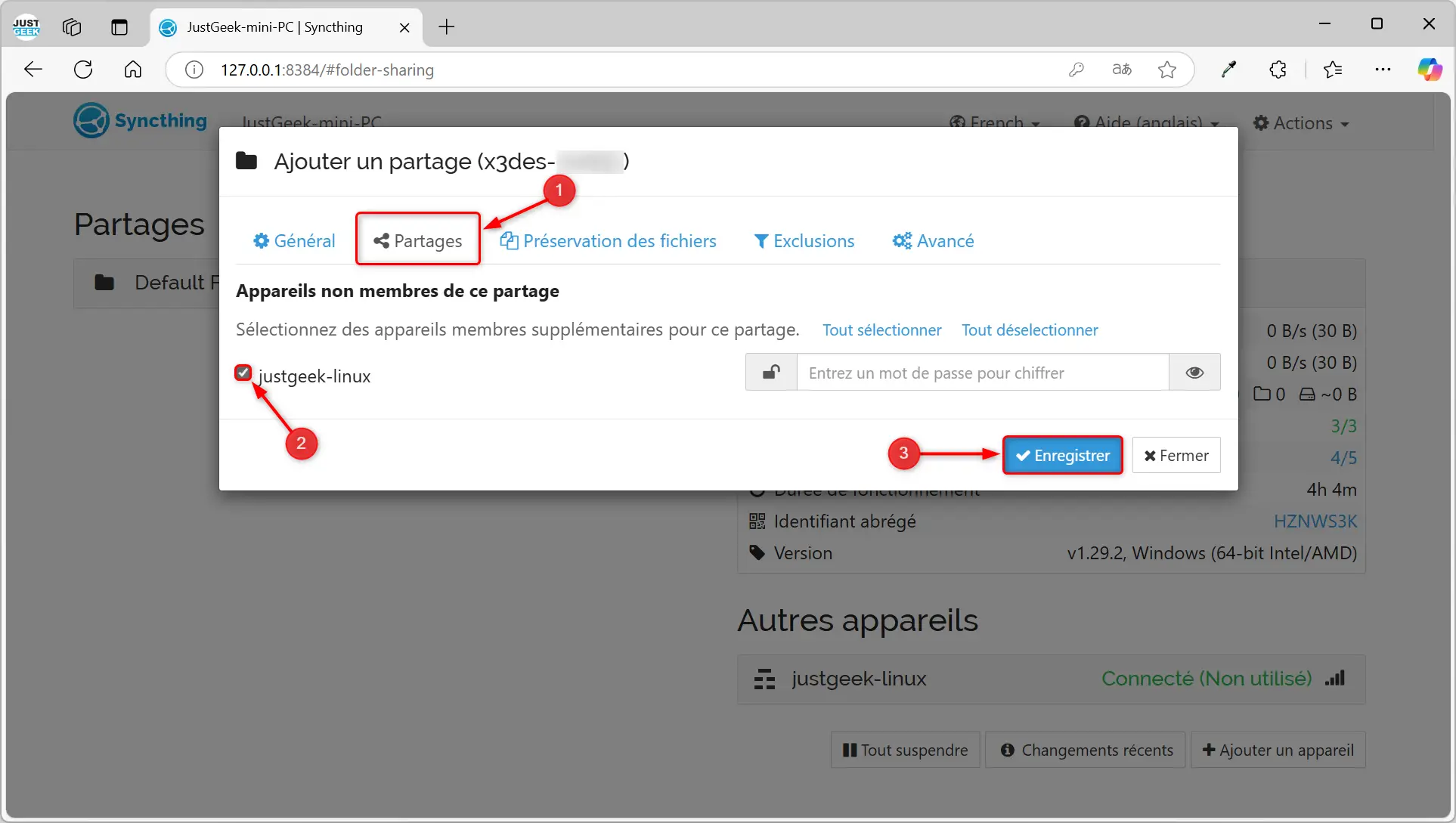Click the Version v1.29.2 text
This screenshot has height=823, width=1456.
pos(1212,553)
